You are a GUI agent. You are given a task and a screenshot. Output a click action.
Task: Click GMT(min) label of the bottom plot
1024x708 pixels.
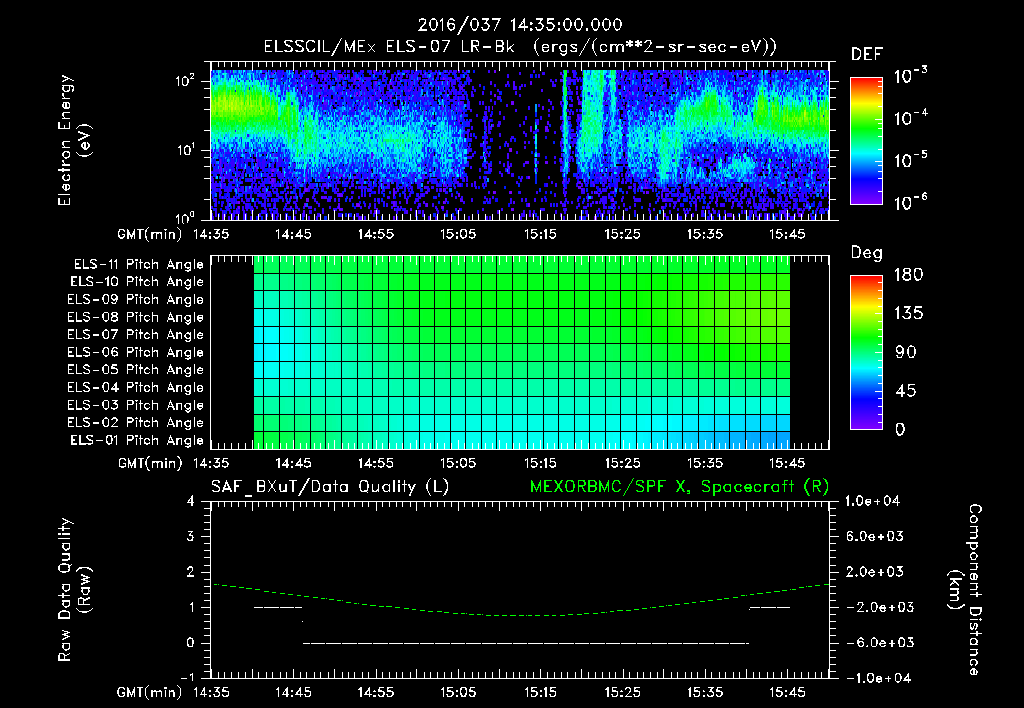tap(150, 692)
